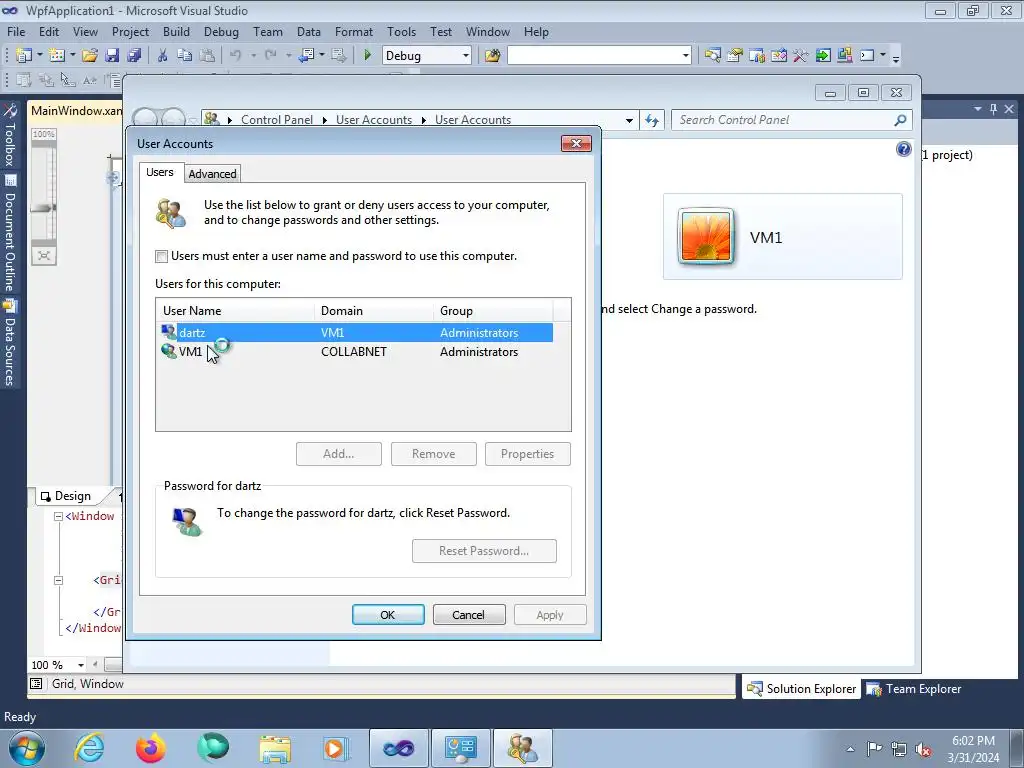Launch Firefox from the taskbar
Image resolution: width=1024 pixels, height=768 pixels.
[151, 748]
